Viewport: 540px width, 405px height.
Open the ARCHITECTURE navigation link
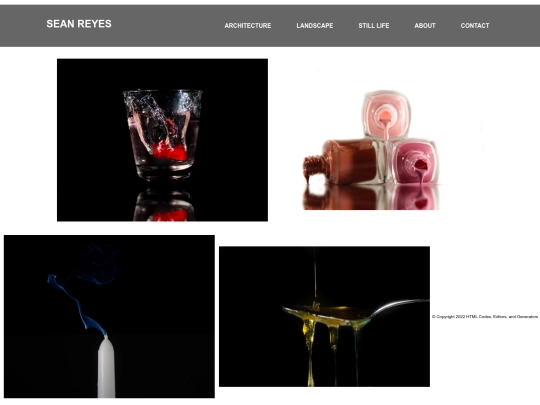click(248, 26)
